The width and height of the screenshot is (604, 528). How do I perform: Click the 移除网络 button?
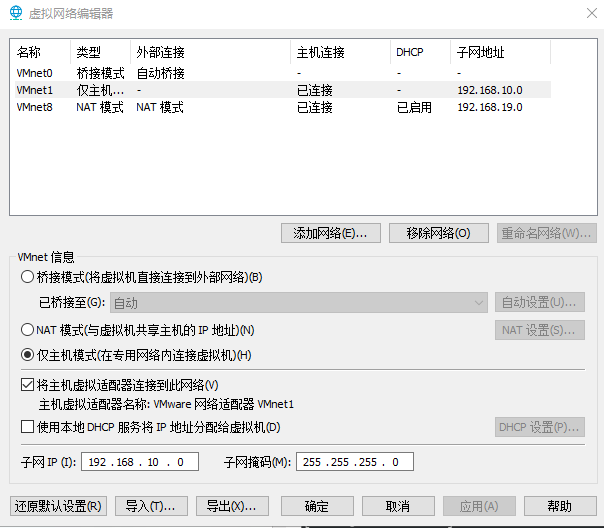point(439,233)
